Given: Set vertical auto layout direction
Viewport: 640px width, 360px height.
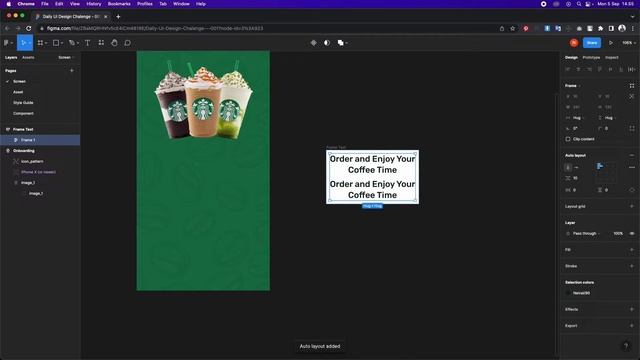Looking at the screenshot, I should click(568, 167).
